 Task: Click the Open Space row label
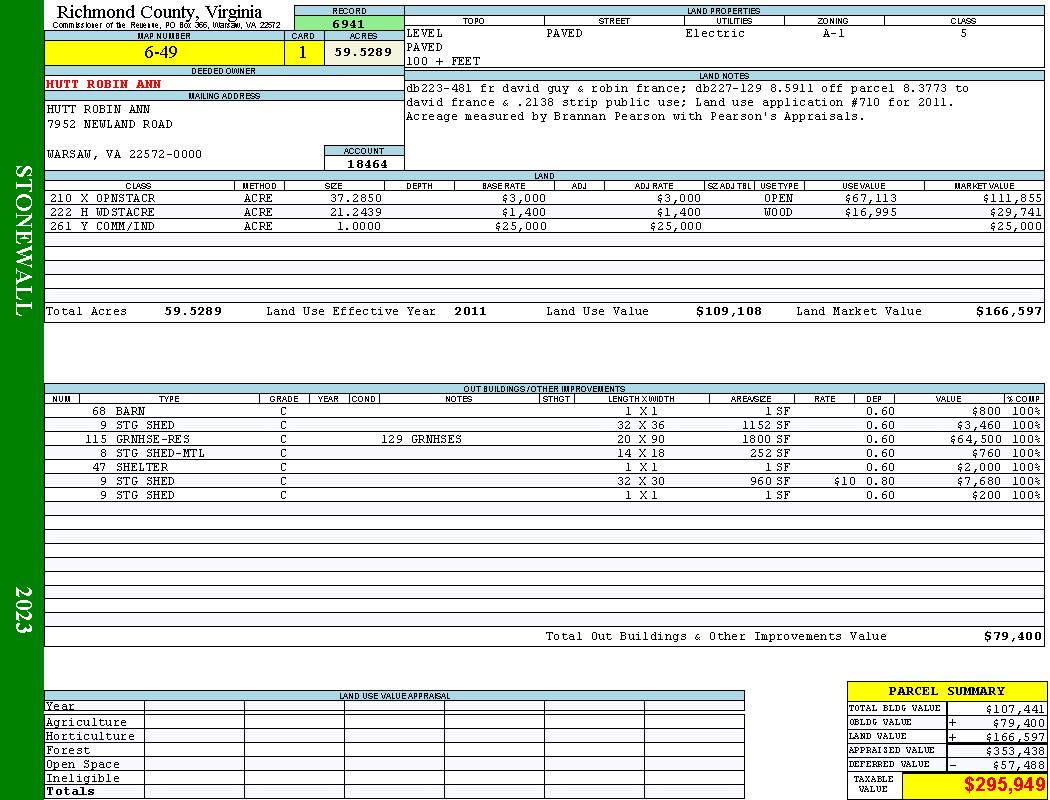pyautogui.click(x=82, y=765)
